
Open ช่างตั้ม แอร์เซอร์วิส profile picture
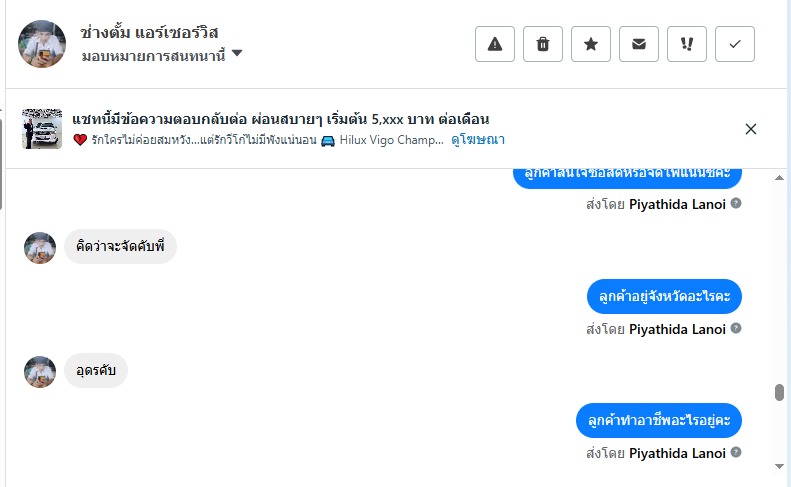(42, 43)
